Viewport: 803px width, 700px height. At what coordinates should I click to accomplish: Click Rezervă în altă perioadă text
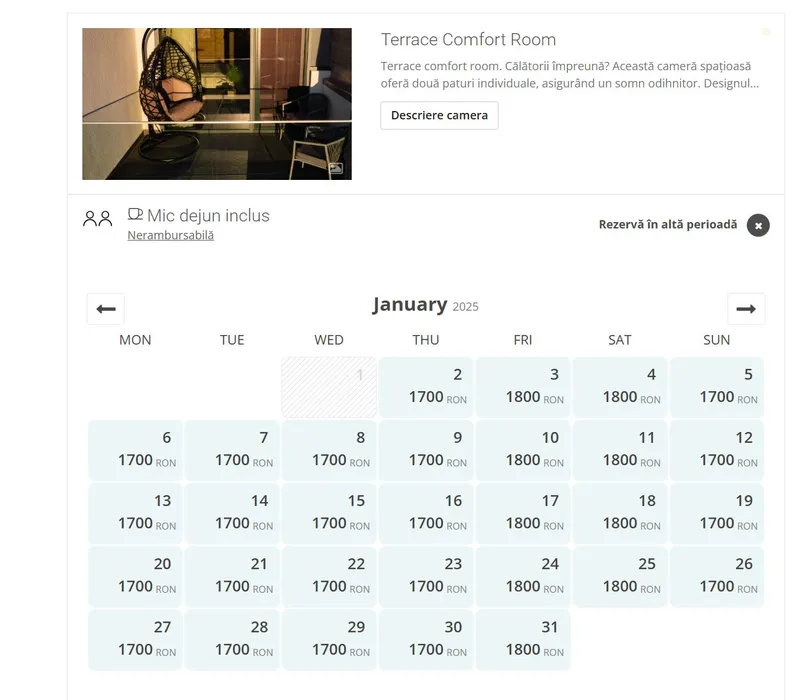click(667, 225)
